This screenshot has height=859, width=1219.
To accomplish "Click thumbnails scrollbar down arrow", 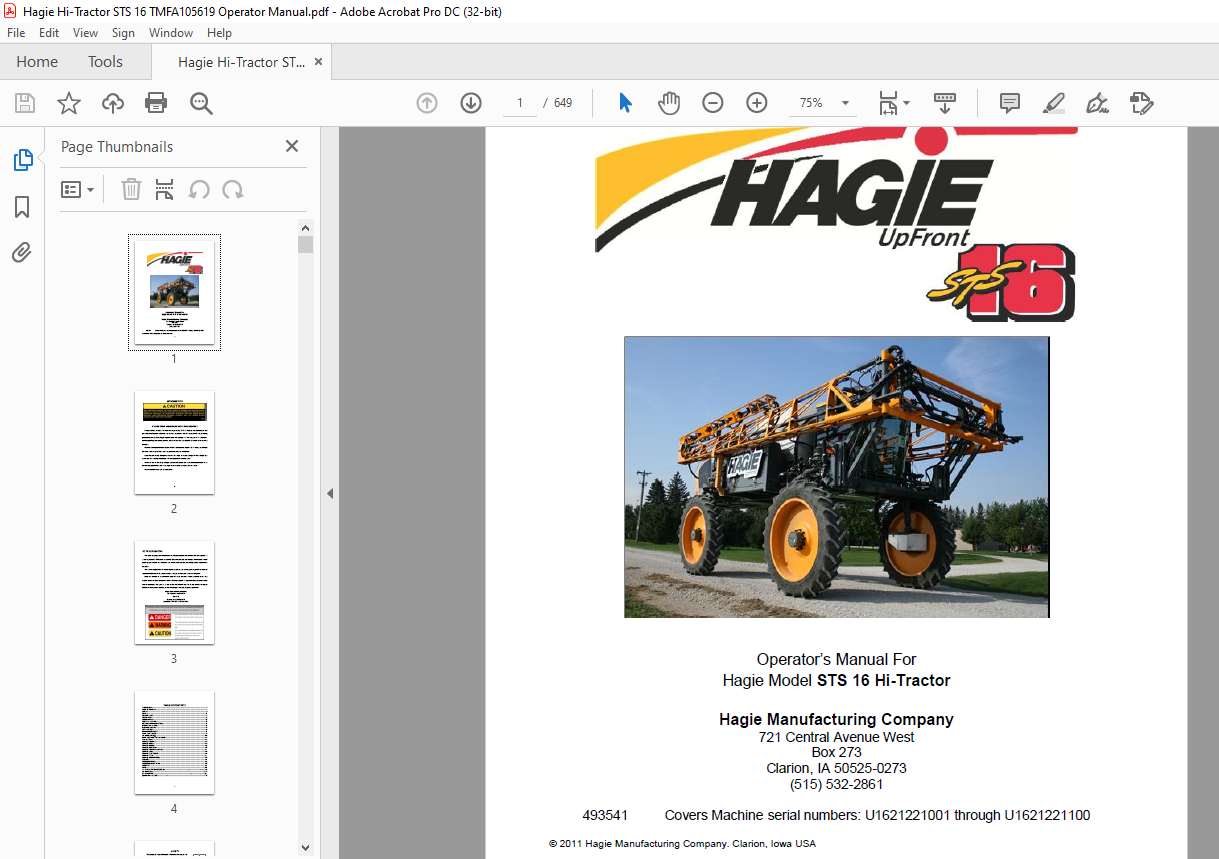I will point(306,848).
